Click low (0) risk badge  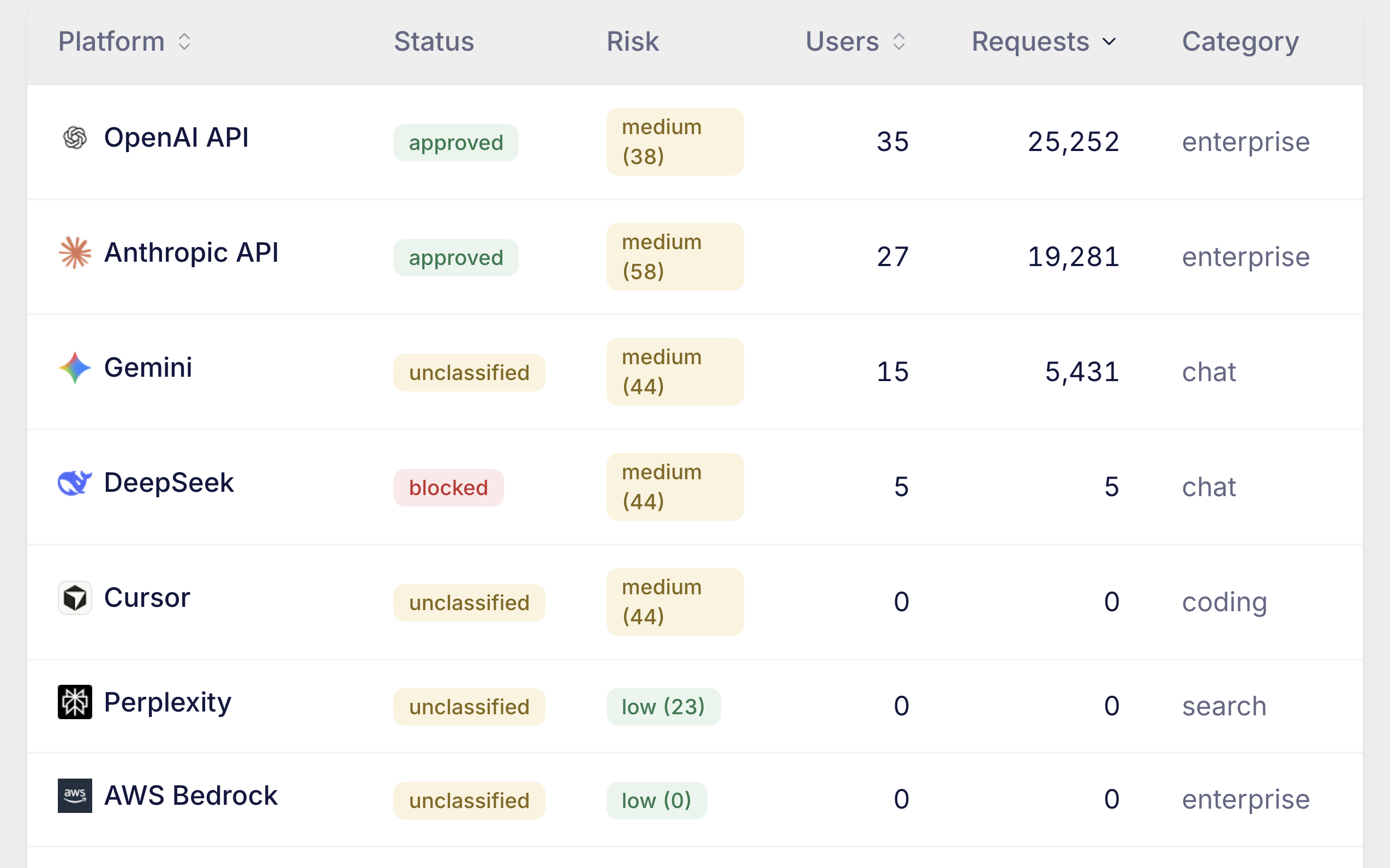(656, 800)
